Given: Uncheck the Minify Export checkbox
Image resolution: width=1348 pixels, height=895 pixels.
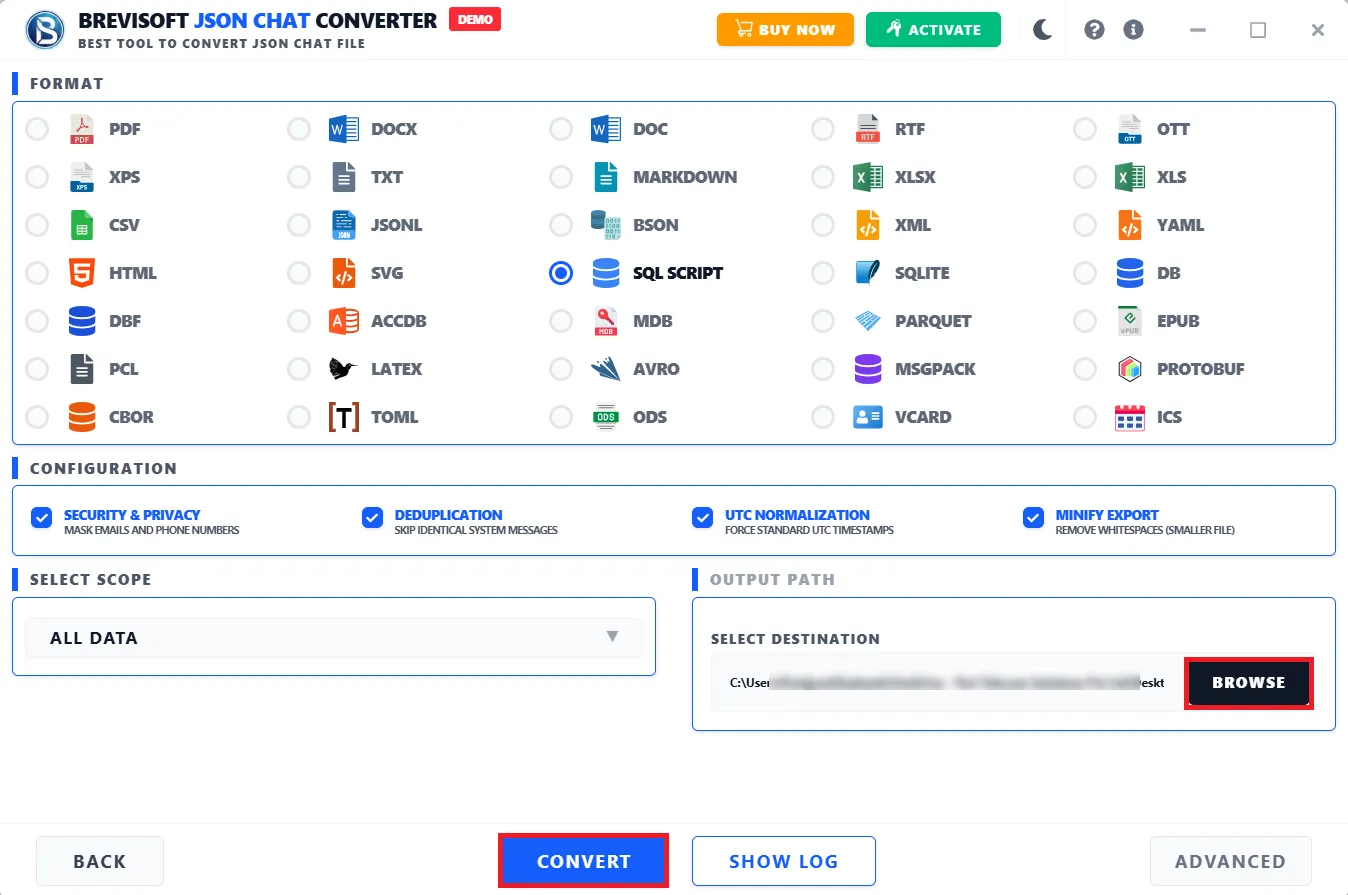Looking at the screenshot, I should (1033, 517).
